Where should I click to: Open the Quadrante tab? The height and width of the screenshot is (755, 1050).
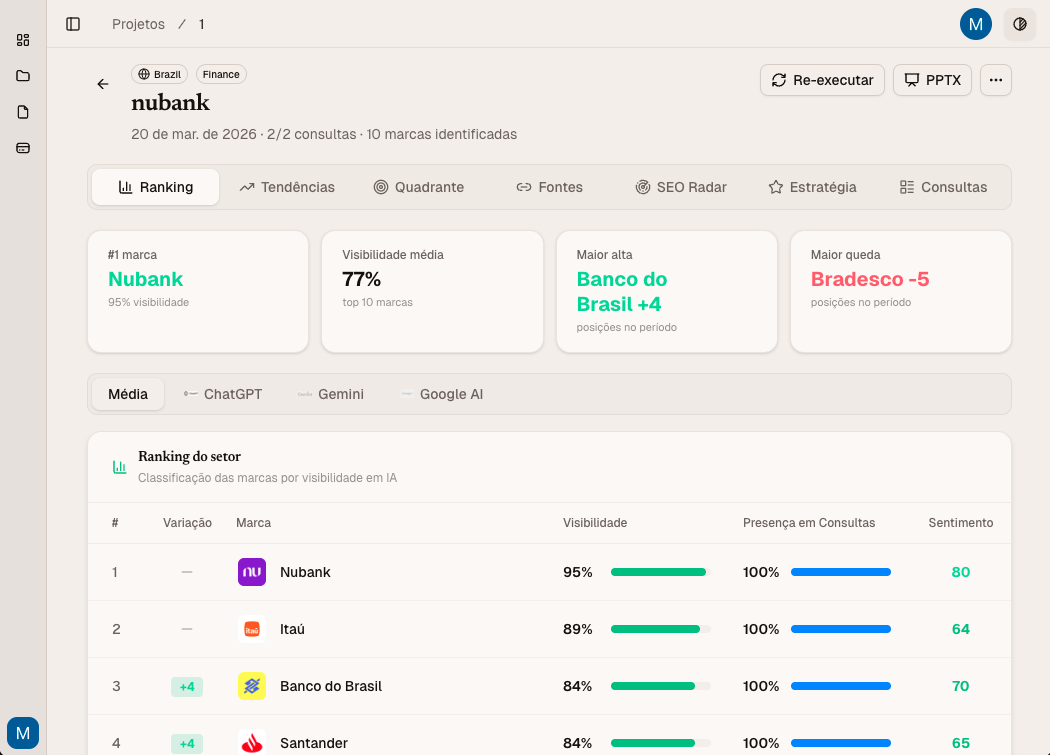[x=418, y=187]
